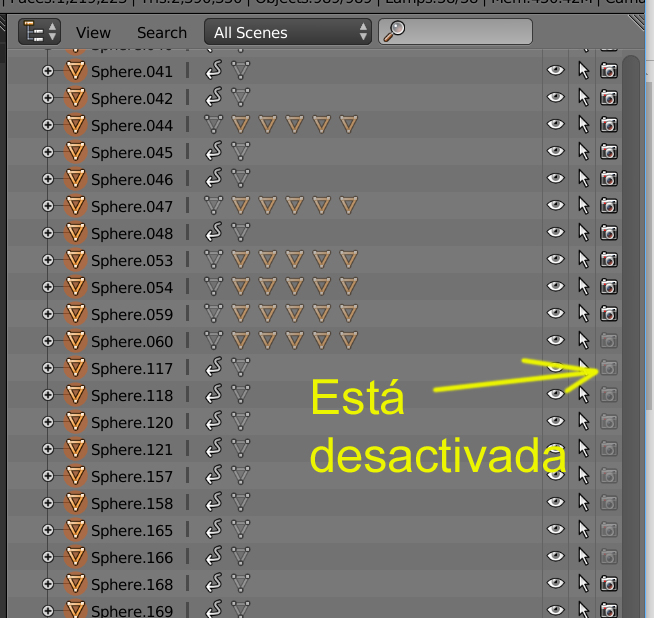Click the Sphere.168 object mesh icon
This screenshot has width=654, height=618.
tap(75, 583)
